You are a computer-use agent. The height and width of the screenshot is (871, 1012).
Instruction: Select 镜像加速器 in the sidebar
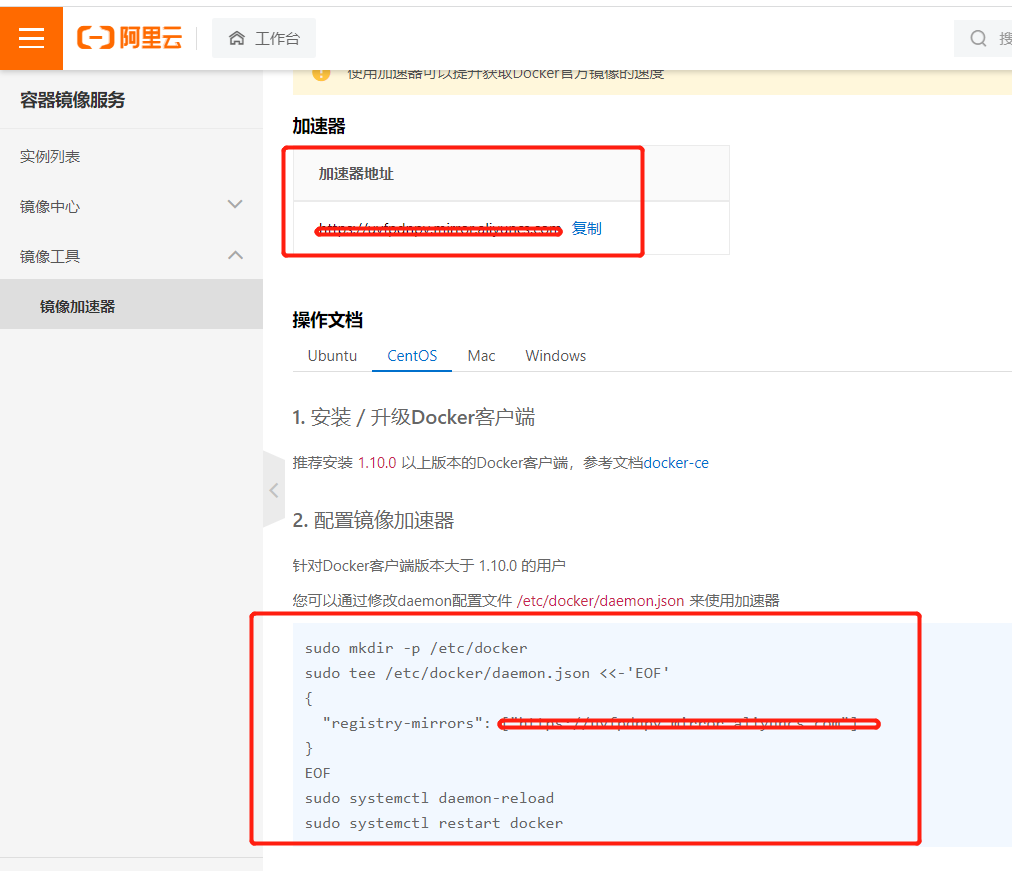(x=131, y=305)
